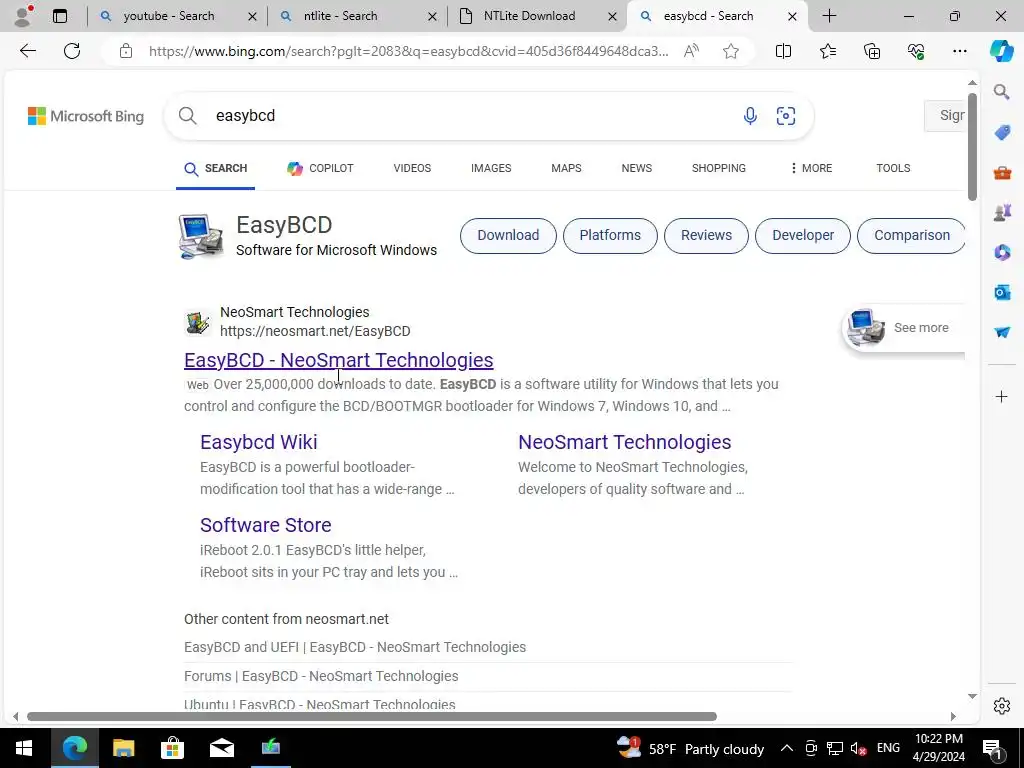Open the sidebar Tools briefcase icon
The image size is (1024, 768).
point(1002,172)
